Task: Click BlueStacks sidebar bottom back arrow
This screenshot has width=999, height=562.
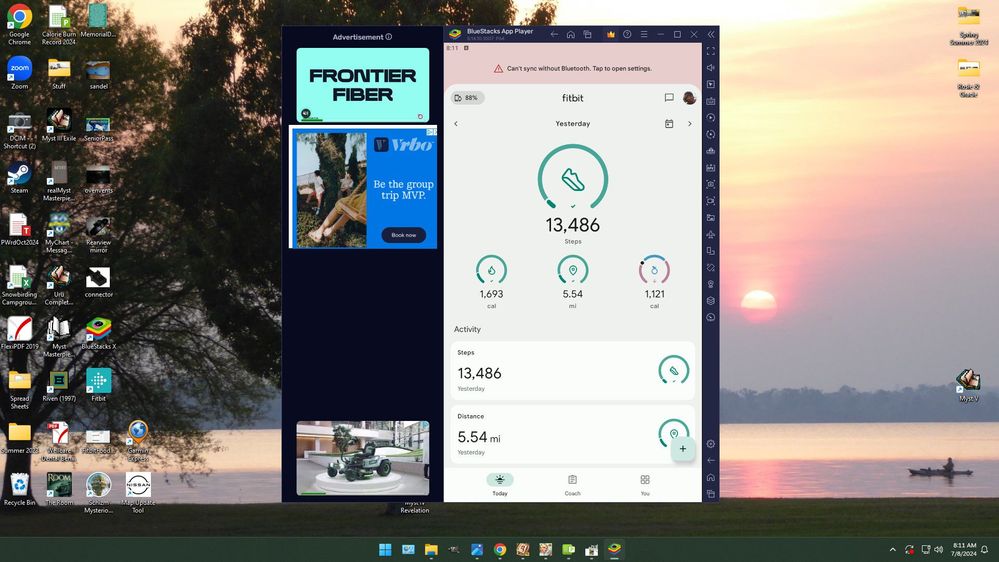Action: coord(711,460)
